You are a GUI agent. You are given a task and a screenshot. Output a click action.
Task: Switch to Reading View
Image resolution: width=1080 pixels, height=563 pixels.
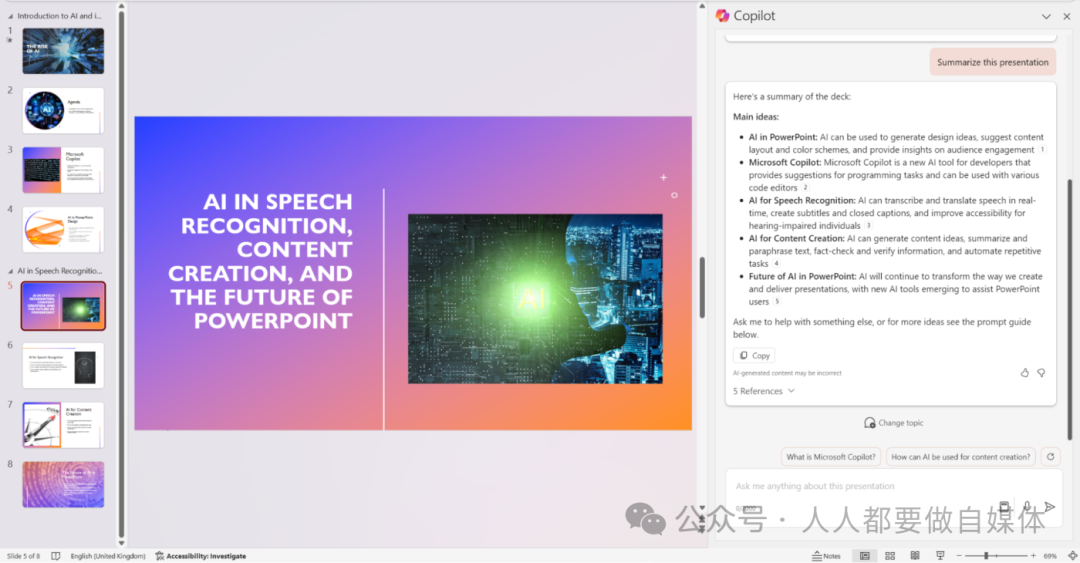tap(915, 555)
